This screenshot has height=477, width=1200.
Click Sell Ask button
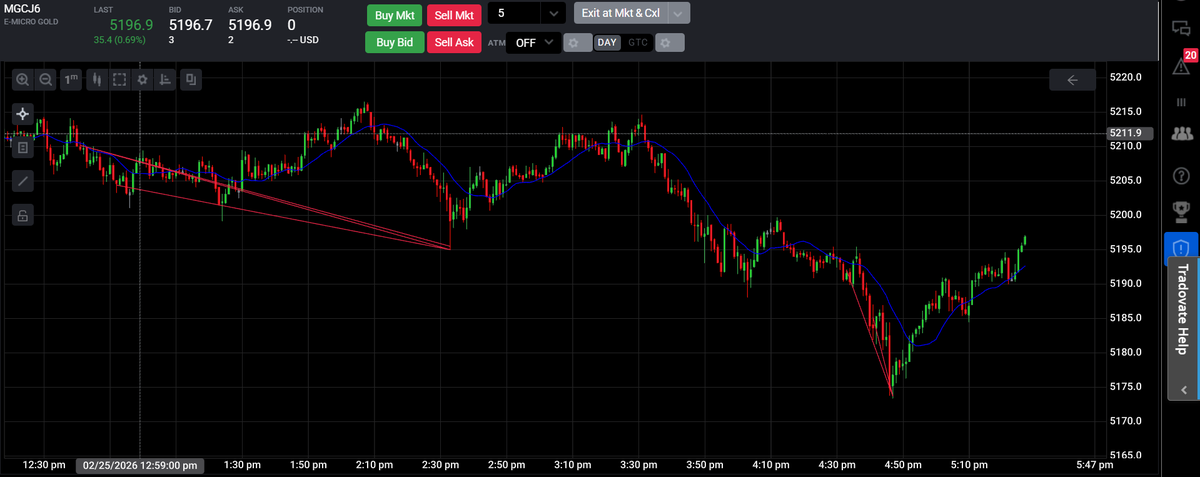454,42
